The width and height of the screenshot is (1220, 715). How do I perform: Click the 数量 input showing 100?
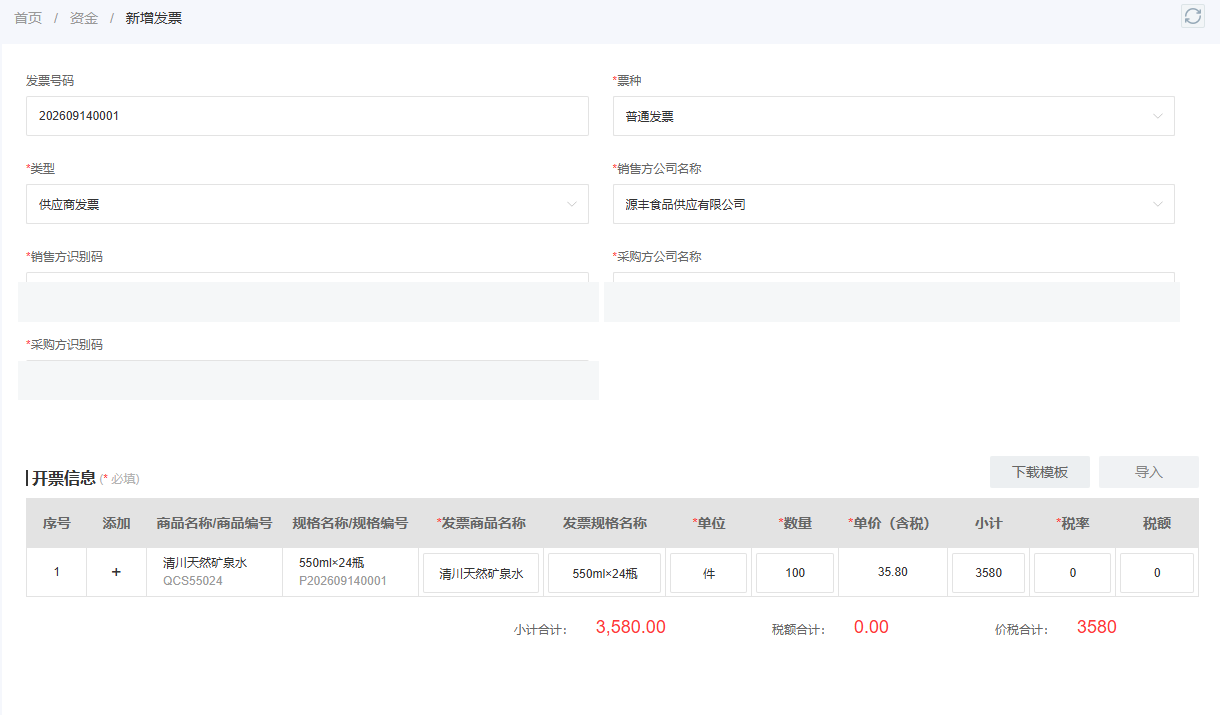pos(795,573)
